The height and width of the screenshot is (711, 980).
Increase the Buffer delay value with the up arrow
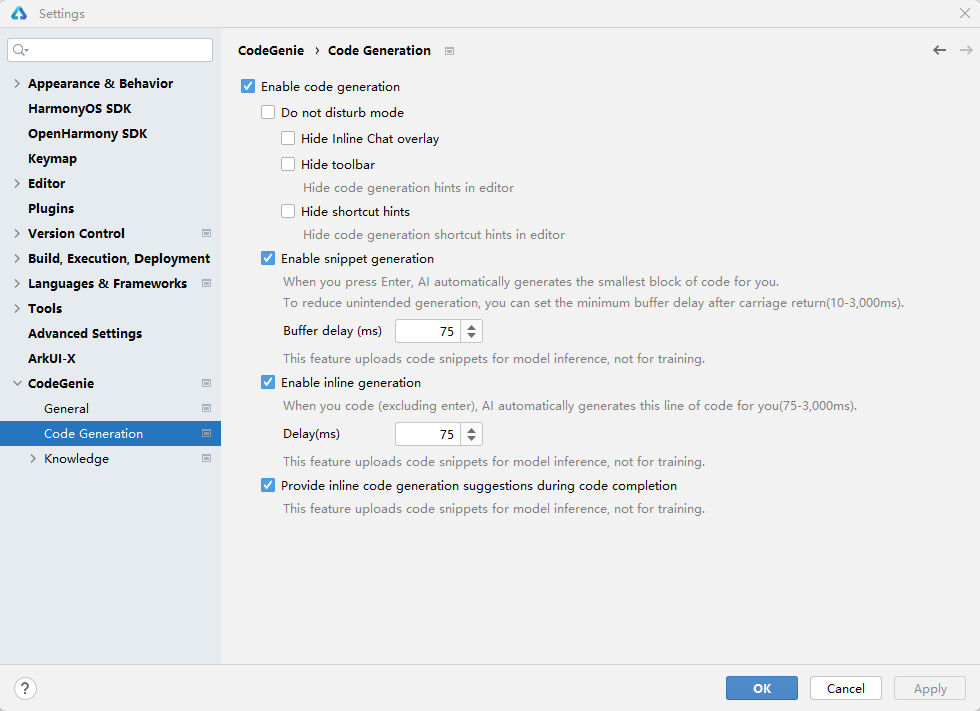click(x=472, y=326)
